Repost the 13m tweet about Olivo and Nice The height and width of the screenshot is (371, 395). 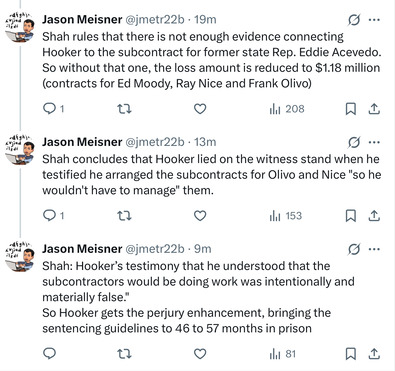pyautogui.click(x=125, y=216)
